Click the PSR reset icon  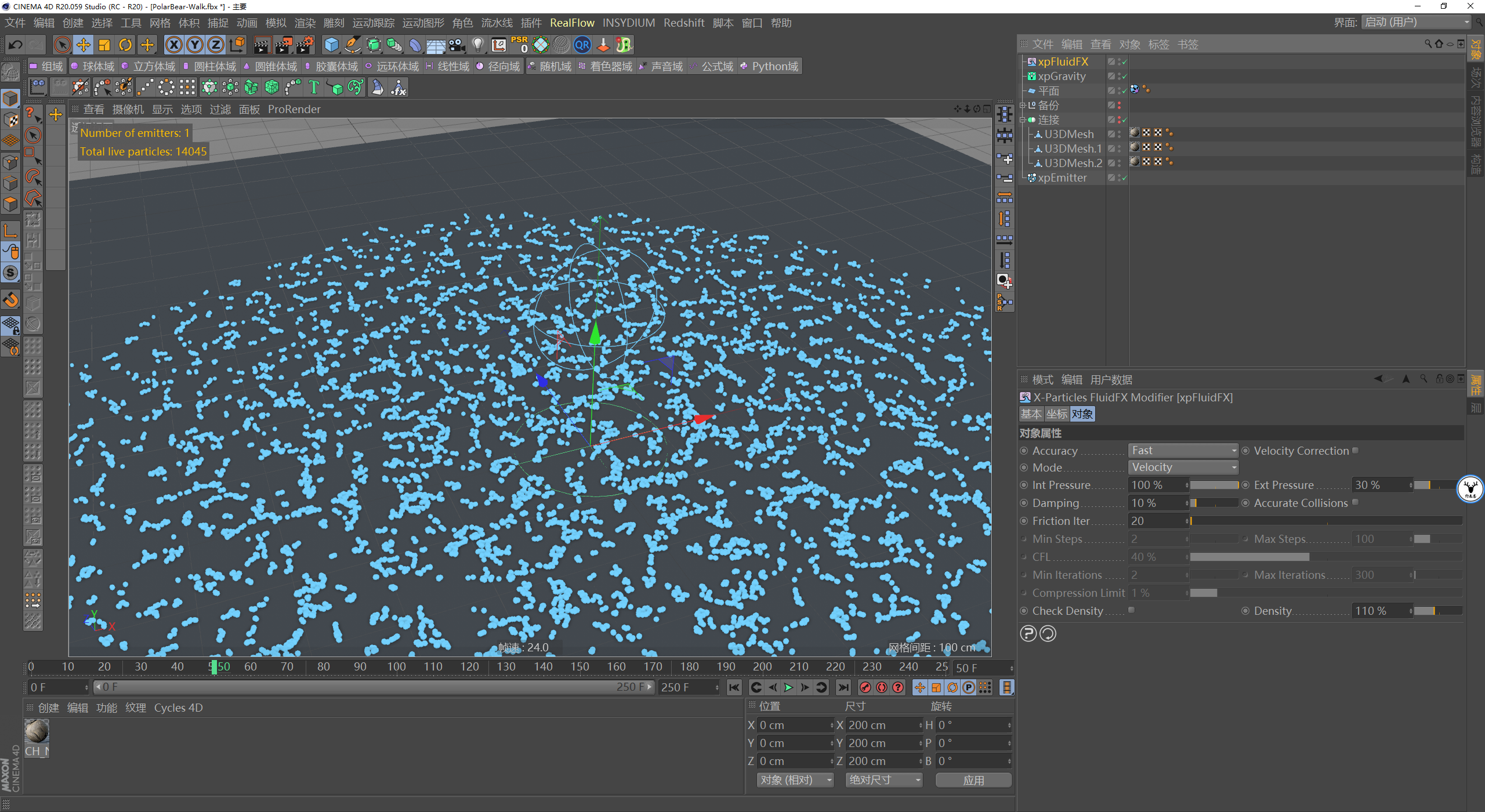coord(520,45)
